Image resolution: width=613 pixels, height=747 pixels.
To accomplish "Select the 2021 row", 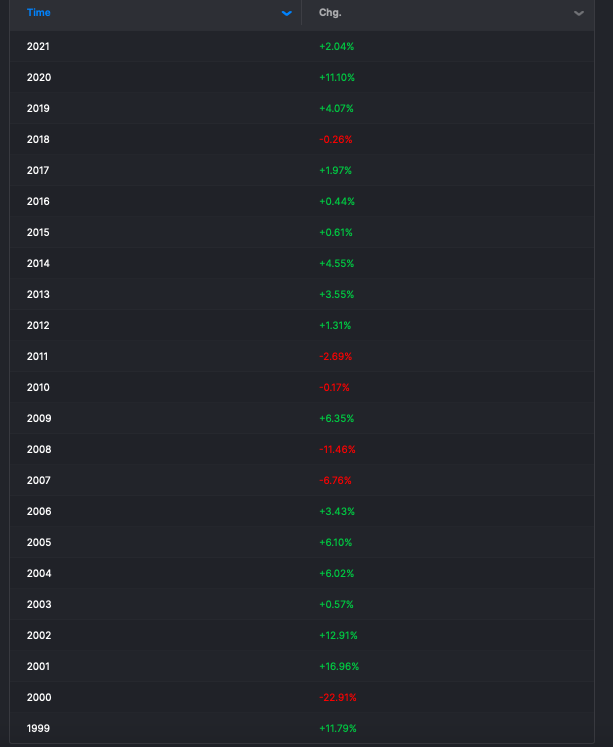I will pyautogui.click(x=302, y=47).
